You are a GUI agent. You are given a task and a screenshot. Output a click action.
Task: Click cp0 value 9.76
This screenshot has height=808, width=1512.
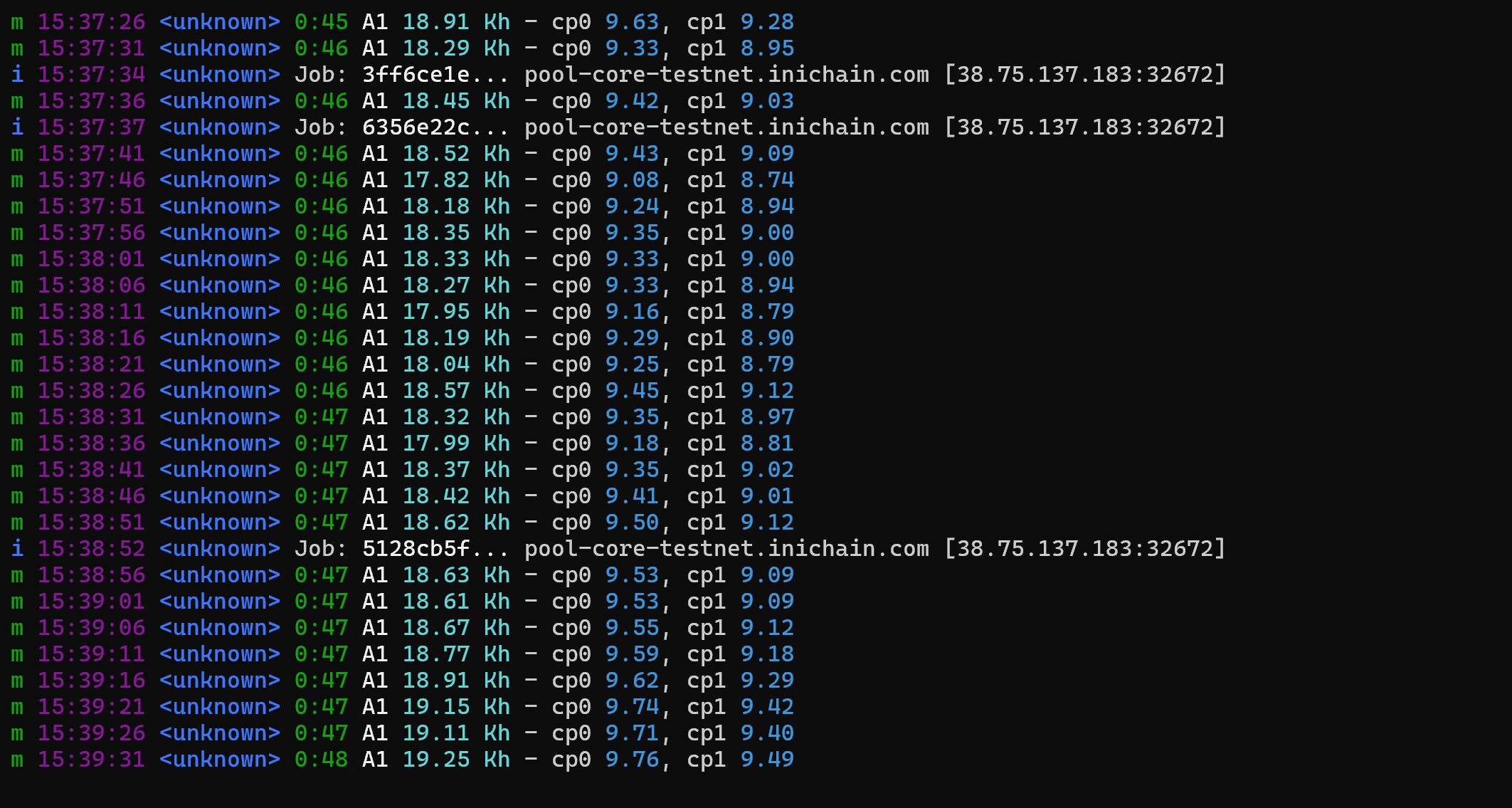point(632,760)
